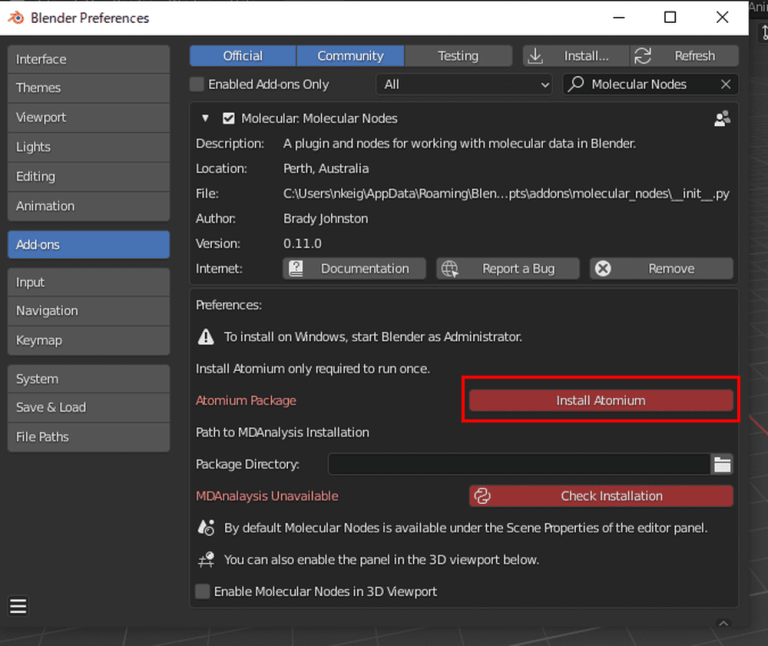Click the Refresh add-ons button
768x646 pixels.
coord(684,56)
